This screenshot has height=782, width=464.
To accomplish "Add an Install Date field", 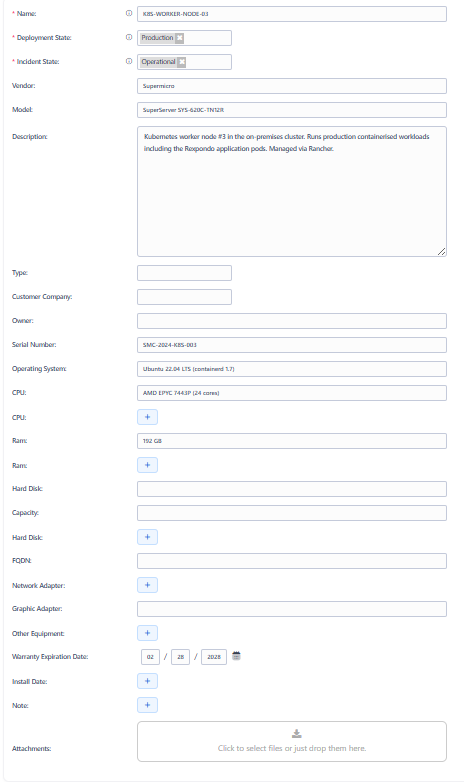I will pyautogui.click(x=147, y=681).
